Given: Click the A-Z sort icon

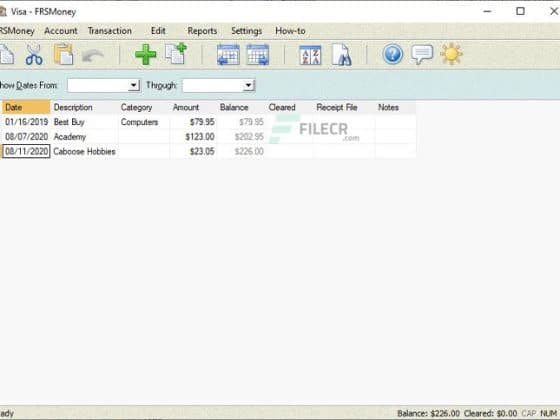Looking at the screenshot, I should (310, 55).
